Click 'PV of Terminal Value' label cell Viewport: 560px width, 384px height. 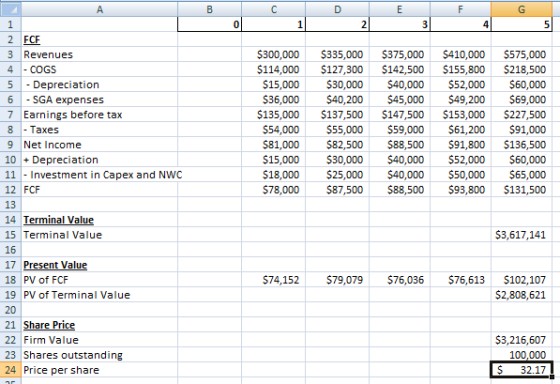point(100,295)
